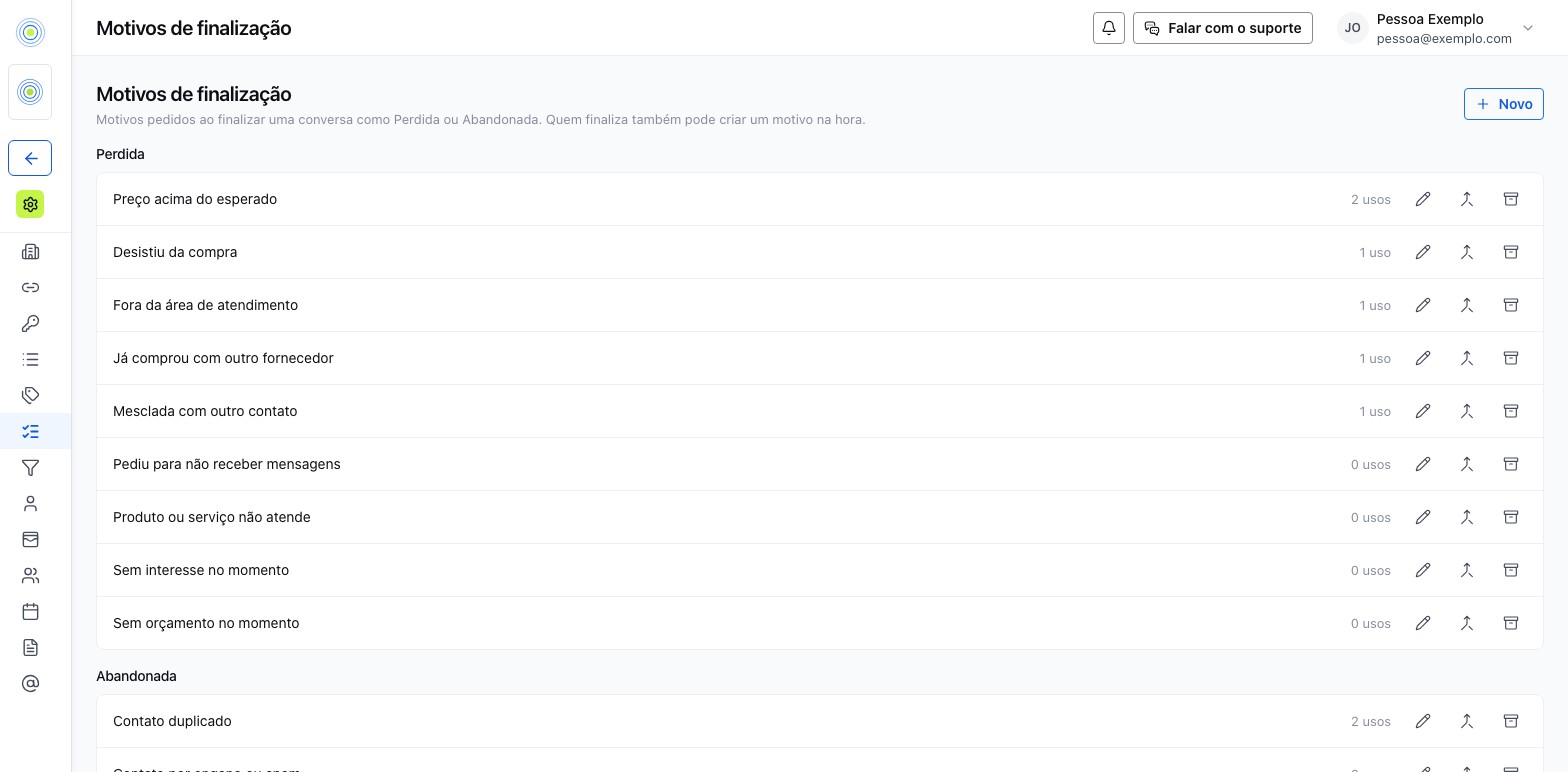Click the workspace logo card in sidebar
Screen dimensions: 1568x772
coord(30,92)
